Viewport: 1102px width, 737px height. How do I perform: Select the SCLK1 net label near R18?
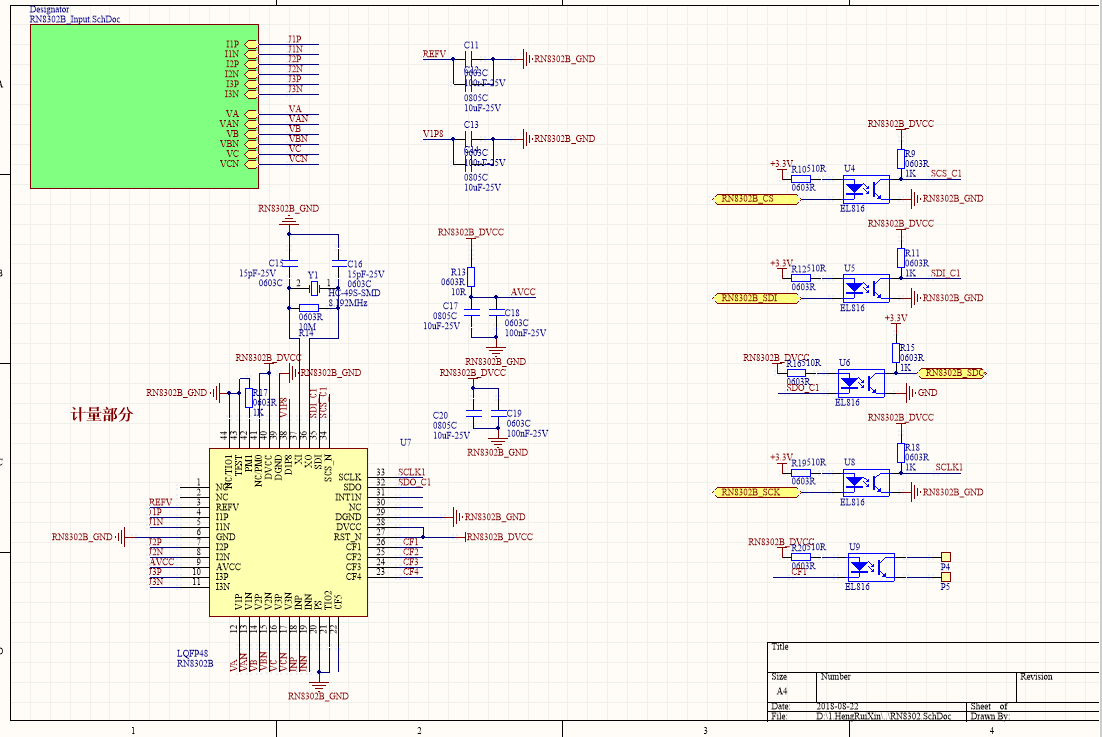tap(949, 467)
